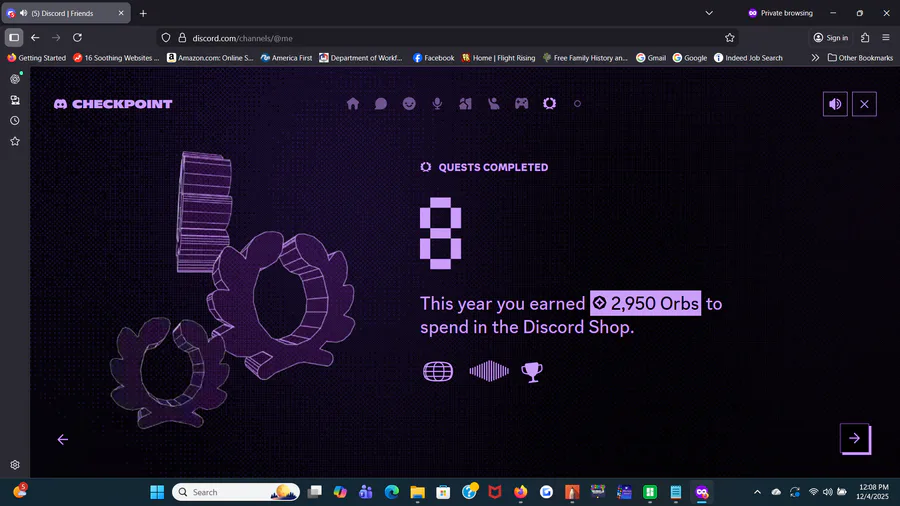The width and height of the screenshot is (900, 506).
Task: Open Microsoft Store from the taskbar
Action: 443,492
